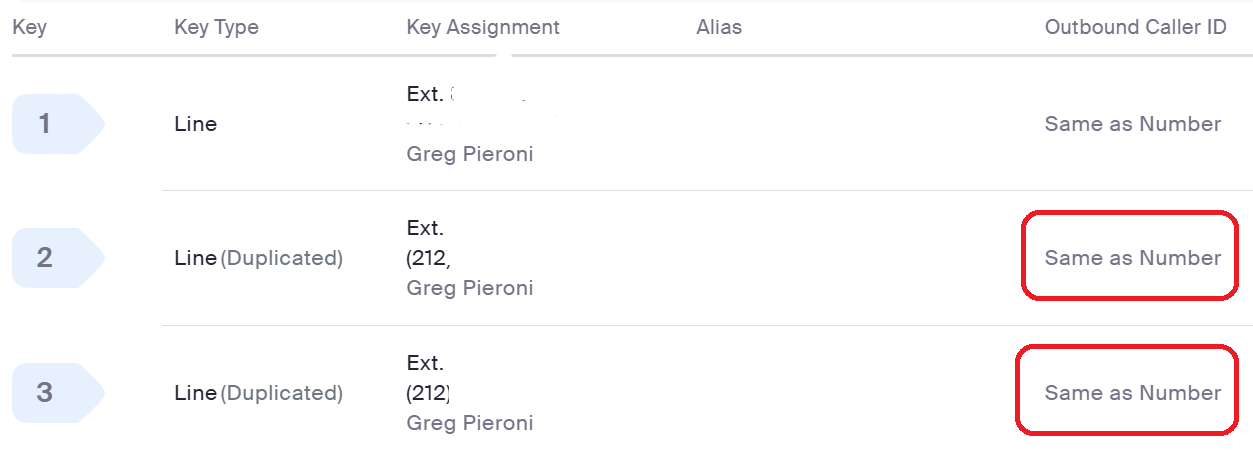The width and height of the screenshot is (1253, 455).
Task: Click the (212 number in row 2
Action: (428, 258)
